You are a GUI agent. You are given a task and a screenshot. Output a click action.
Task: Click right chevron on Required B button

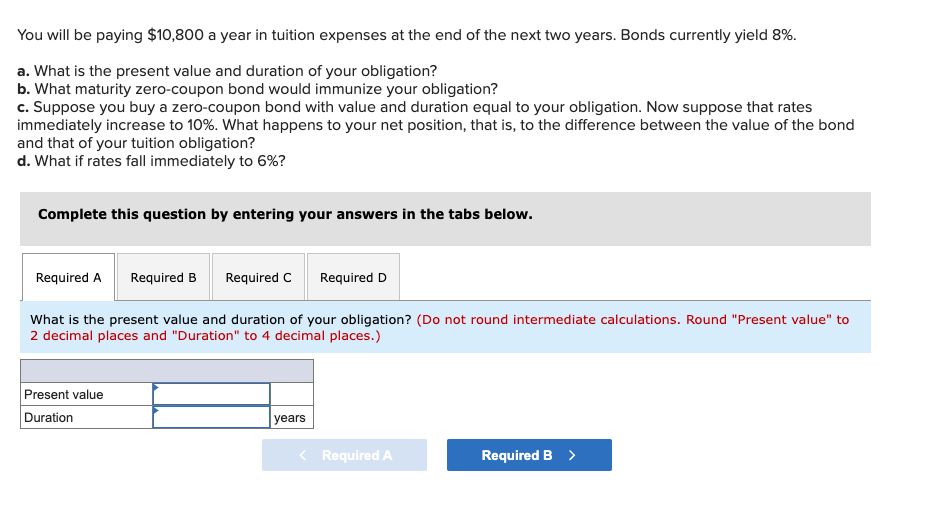pos(572,455)
